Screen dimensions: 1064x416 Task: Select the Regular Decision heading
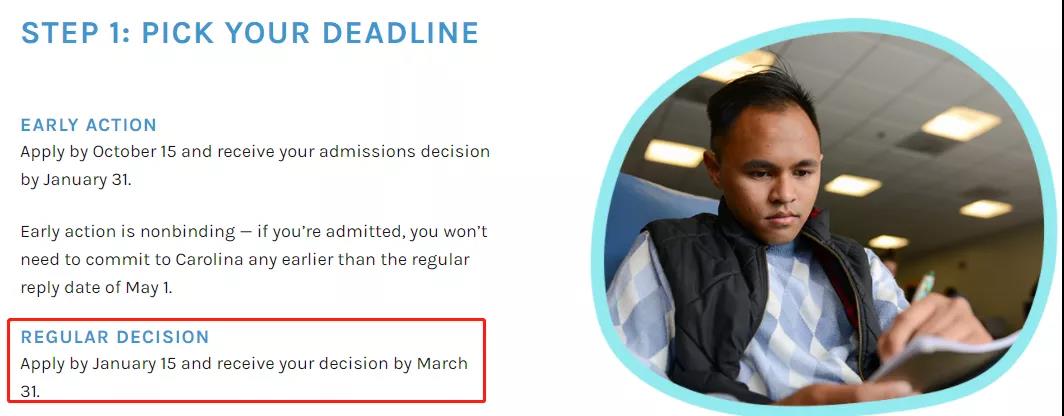[115, 337]
